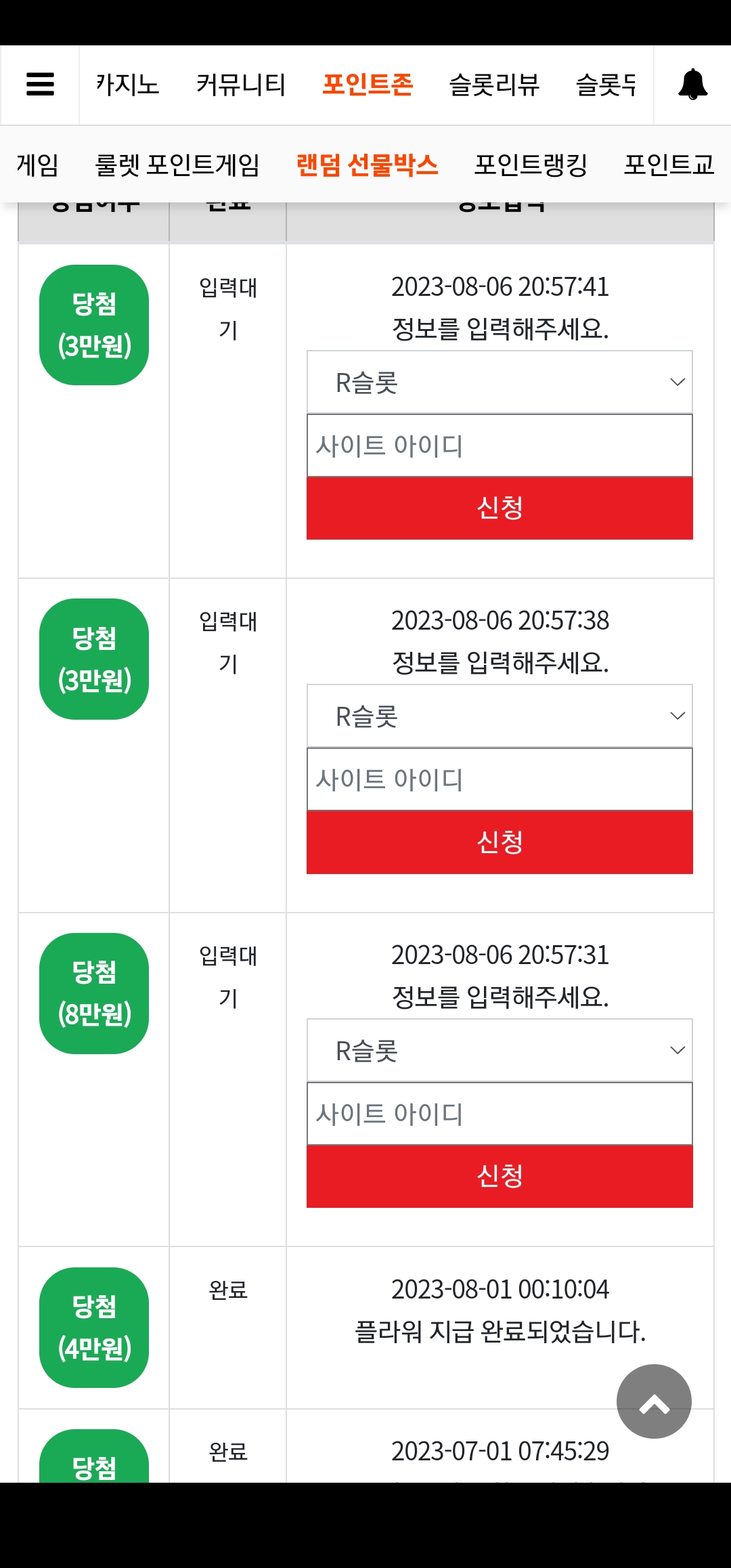This screenshot has width=731, height=1568.
Task: Expand R슬롯 dropdown for 20:57:31 entry
Action: point(500,1050)
